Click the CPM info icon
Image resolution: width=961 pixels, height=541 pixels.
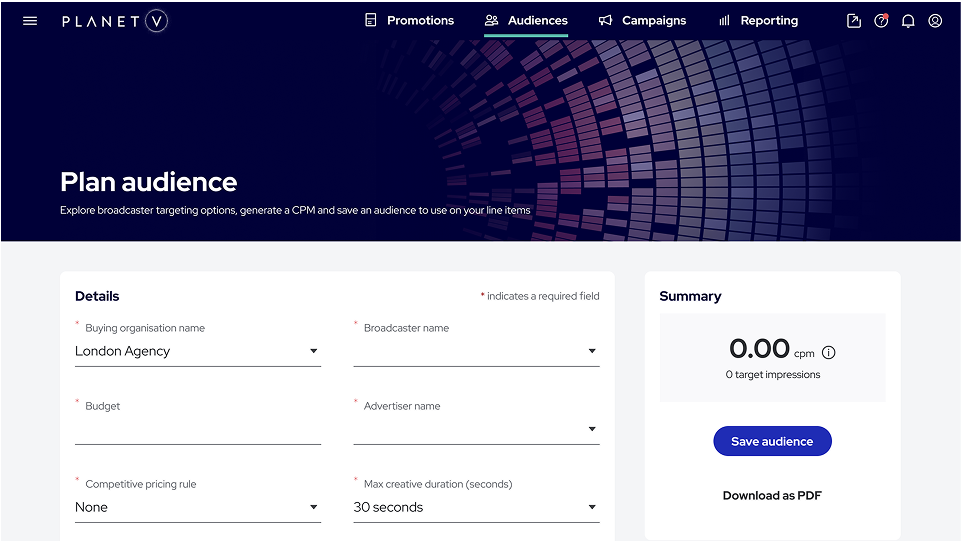829,352
